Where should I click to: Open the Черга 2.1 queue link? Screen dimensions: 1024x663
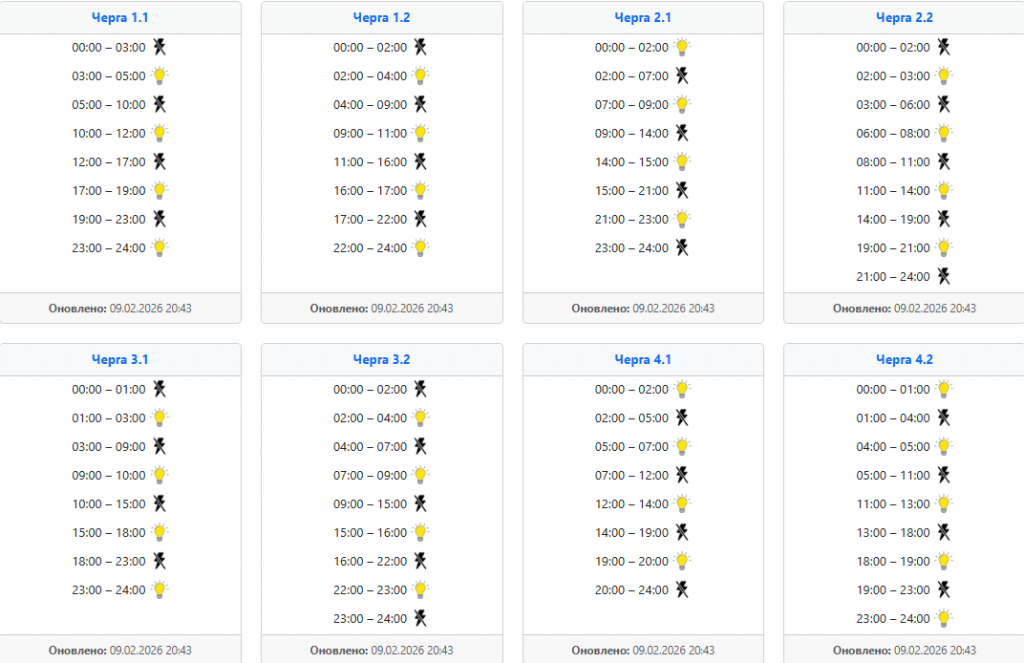643,18
